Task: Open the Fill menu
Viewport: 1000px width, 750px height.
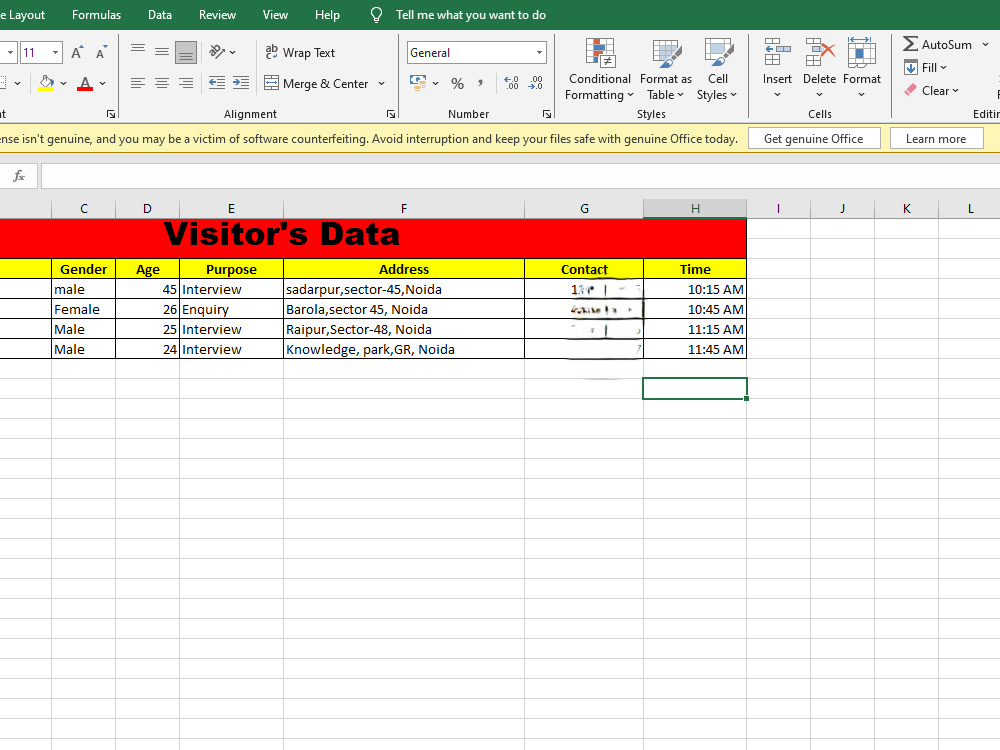Action: click(926, 68)
